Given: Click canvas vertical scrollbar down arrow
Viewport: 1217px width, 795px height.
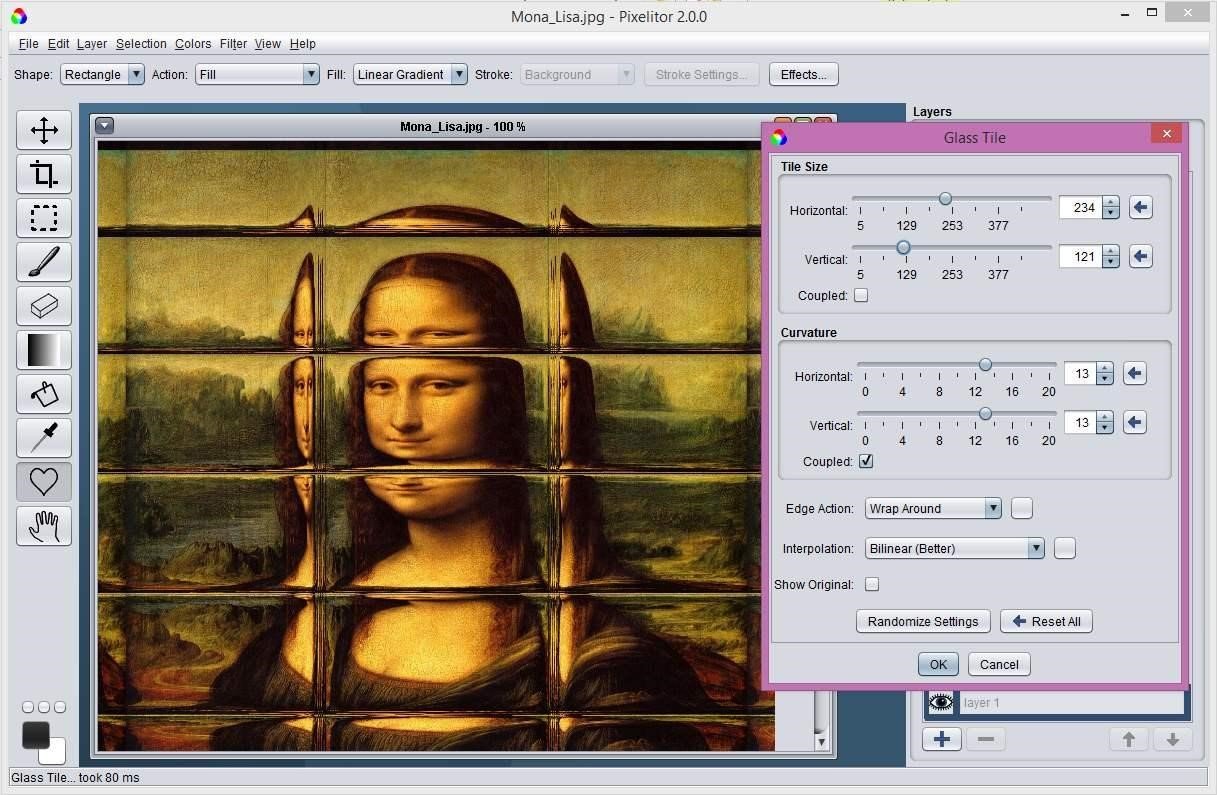Looking at the screenshot, I should [821, 742].
